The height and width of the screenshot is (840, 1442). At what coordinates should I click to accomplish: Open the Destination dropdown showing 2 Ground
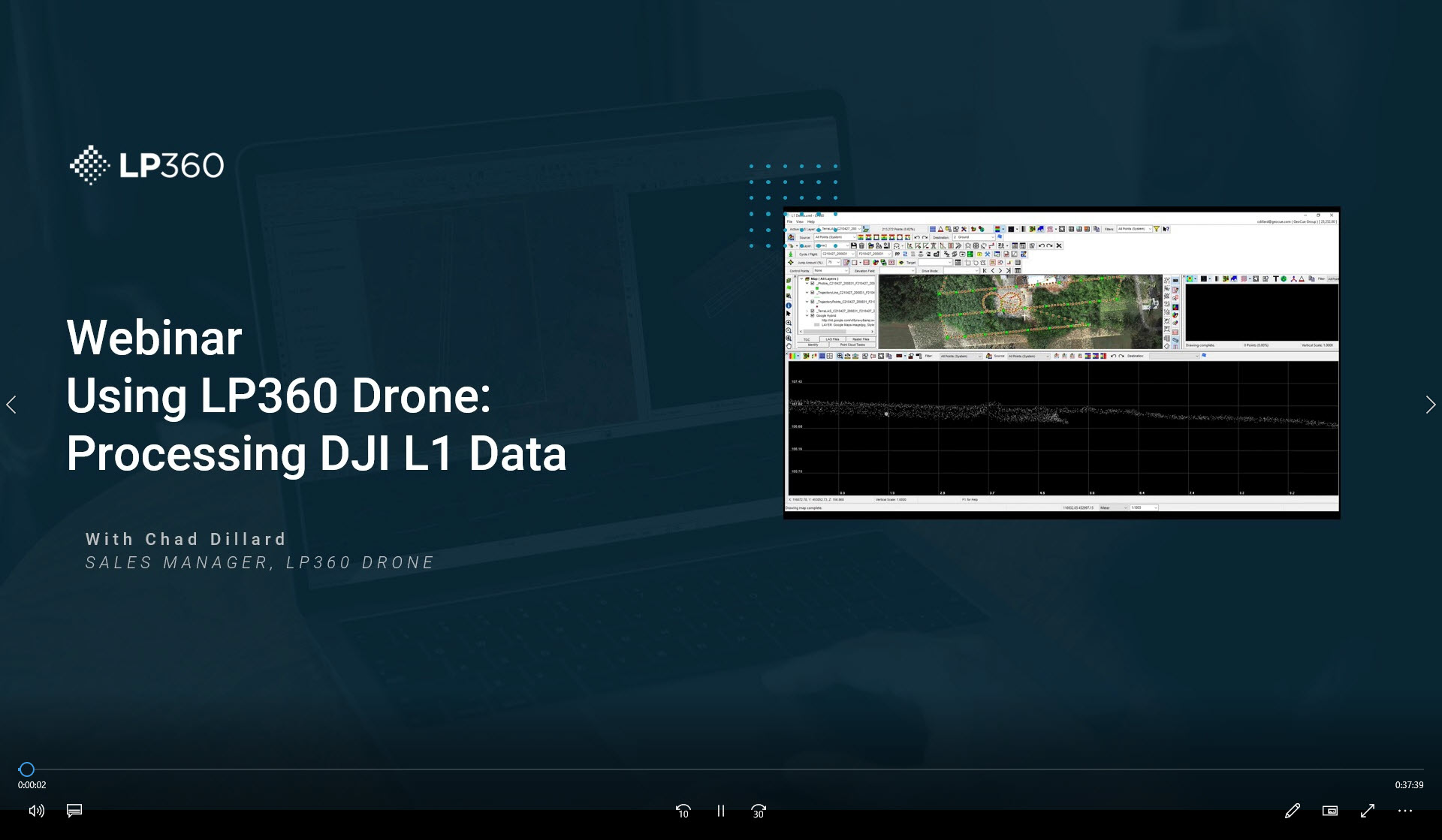pyautogui.click(x=973, y=237)
